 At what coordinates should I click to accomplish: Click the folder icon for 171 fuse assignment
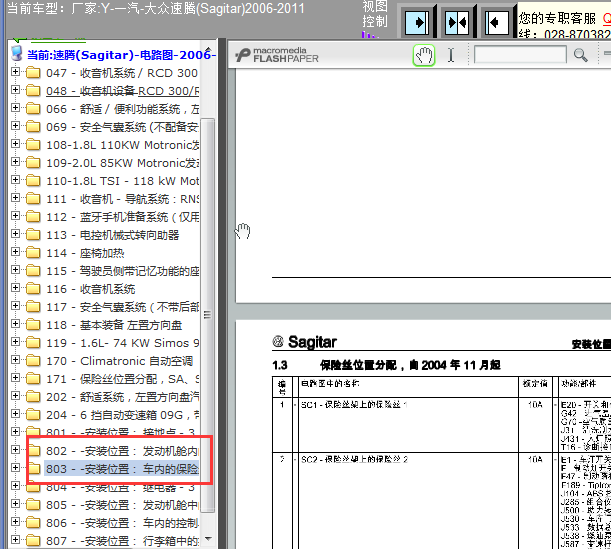33,379
